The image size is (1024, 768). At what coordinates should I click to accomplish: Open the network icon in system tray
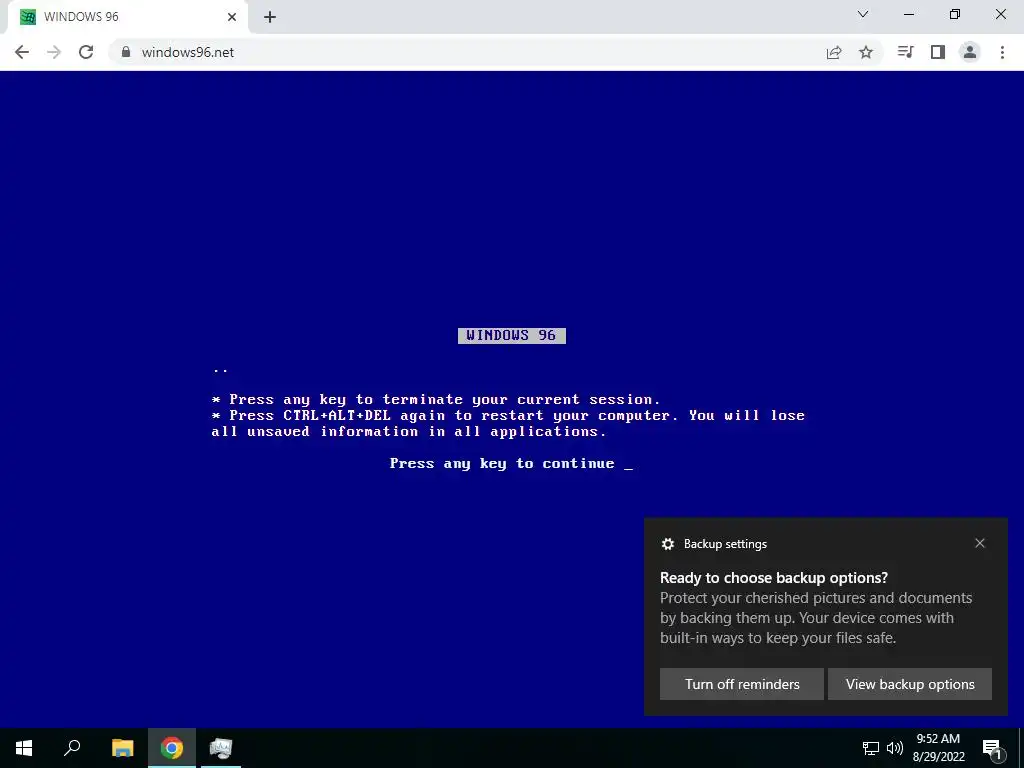(871, 748)
